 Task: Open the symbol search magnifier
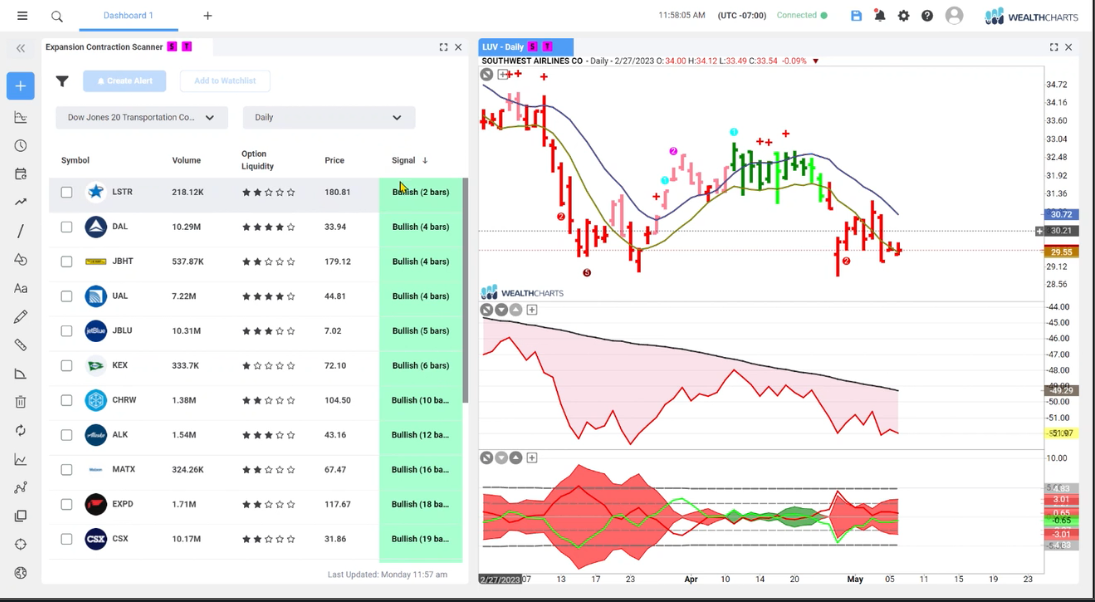click(x=57, y=16)
